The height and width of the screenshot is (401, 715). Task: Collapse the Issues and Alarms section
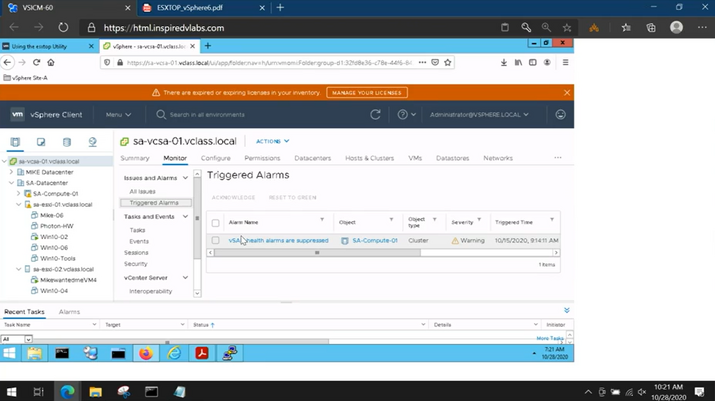click(x=187, y=178)
